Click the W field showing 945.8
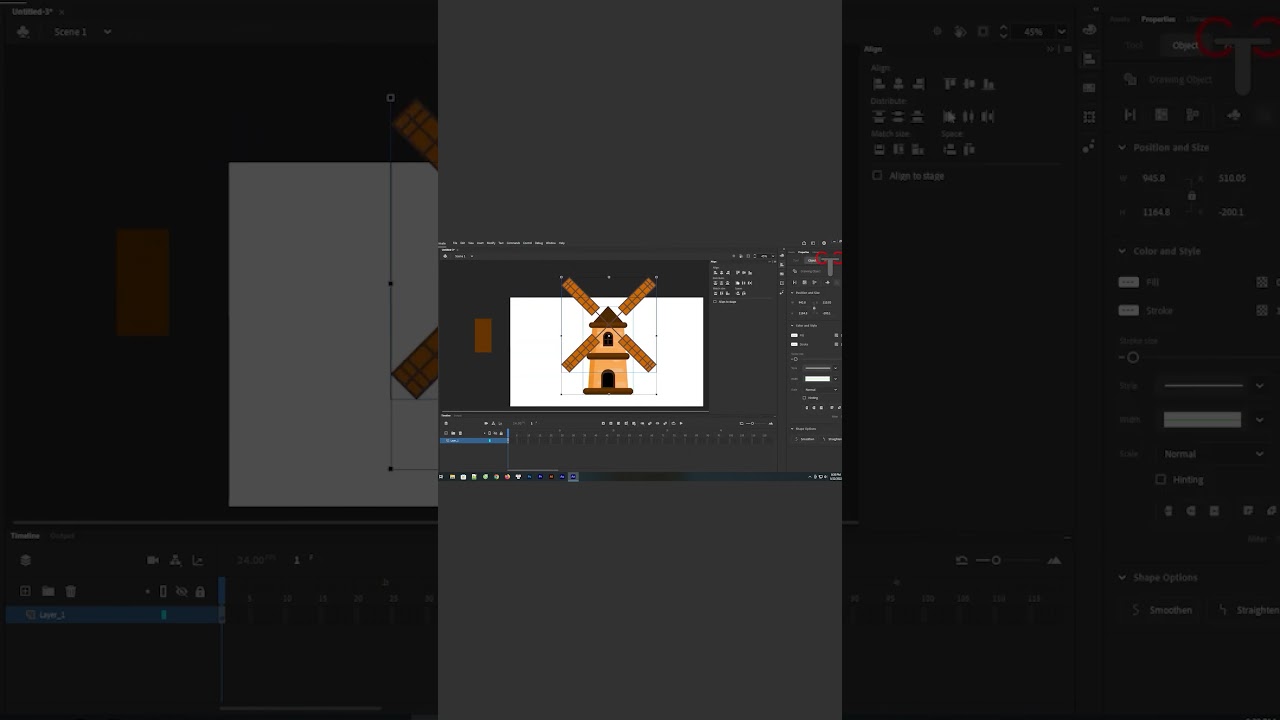 1153,178
